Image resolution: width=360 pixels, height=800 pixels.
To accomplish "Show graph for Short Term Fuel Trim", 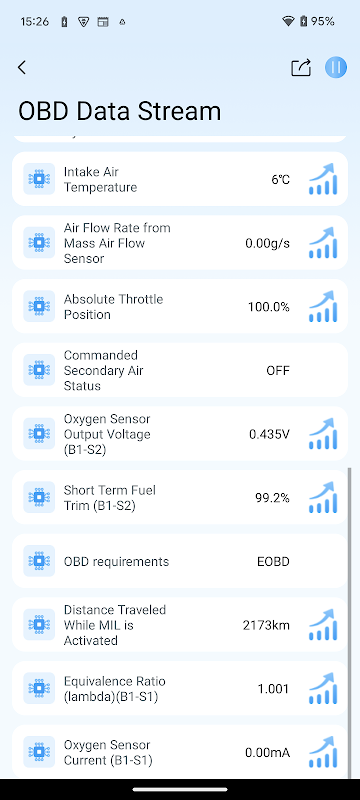I will click(323, 497).
